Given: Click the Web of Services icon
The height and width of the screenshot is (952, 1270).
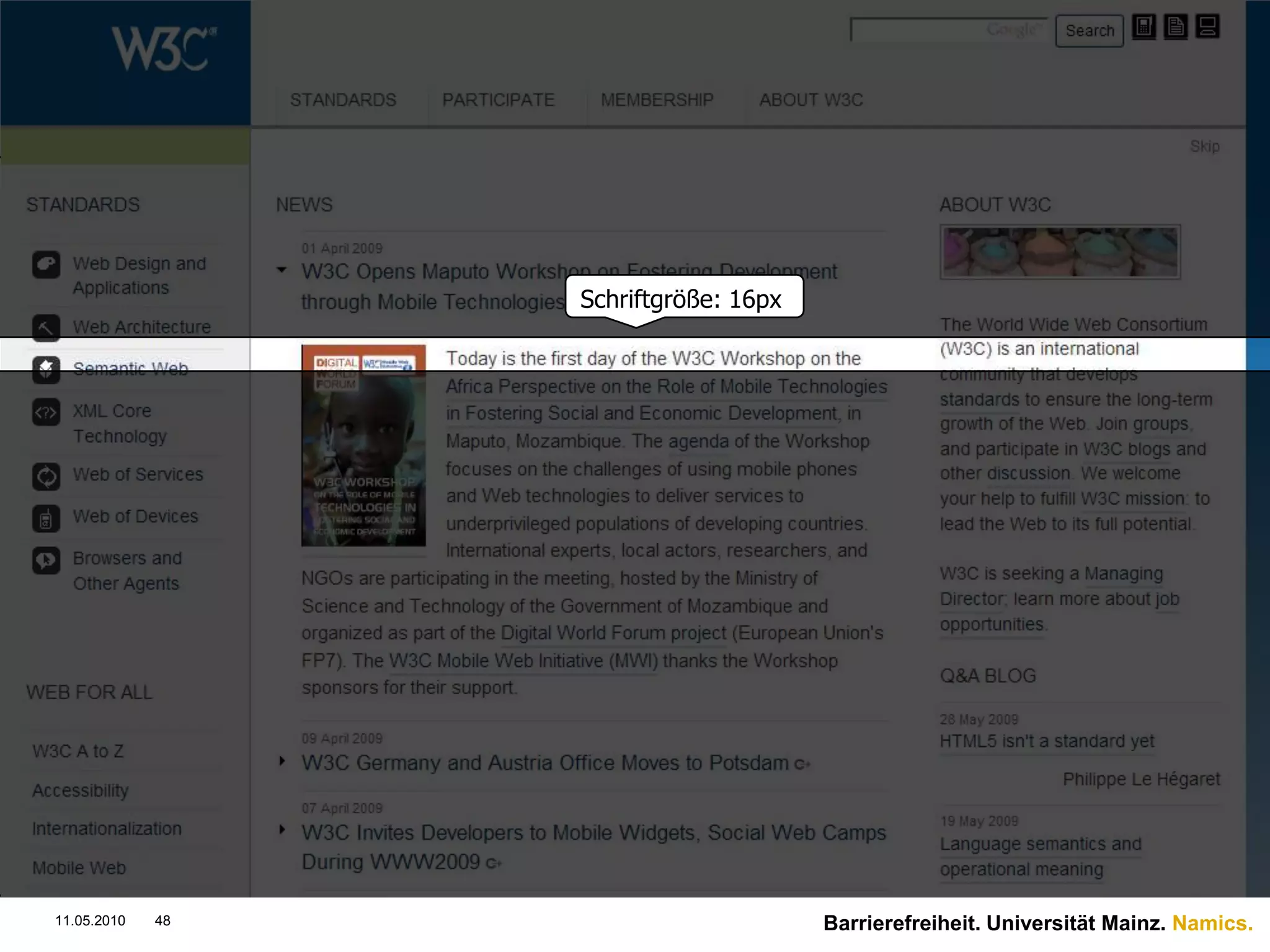Looking at the screenshot, I should 47,476.
